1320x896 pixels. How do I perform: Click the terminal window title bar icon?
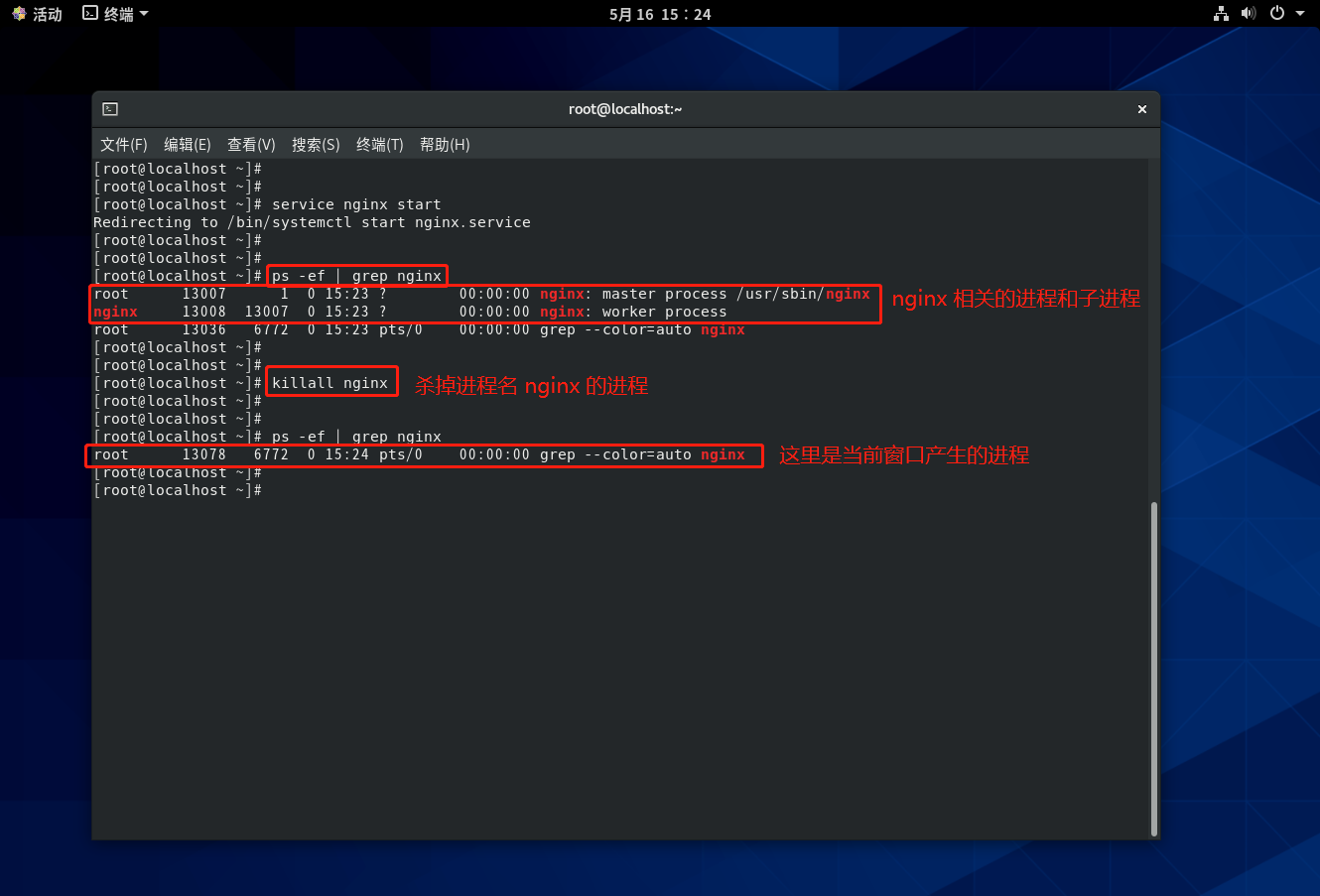110,109
